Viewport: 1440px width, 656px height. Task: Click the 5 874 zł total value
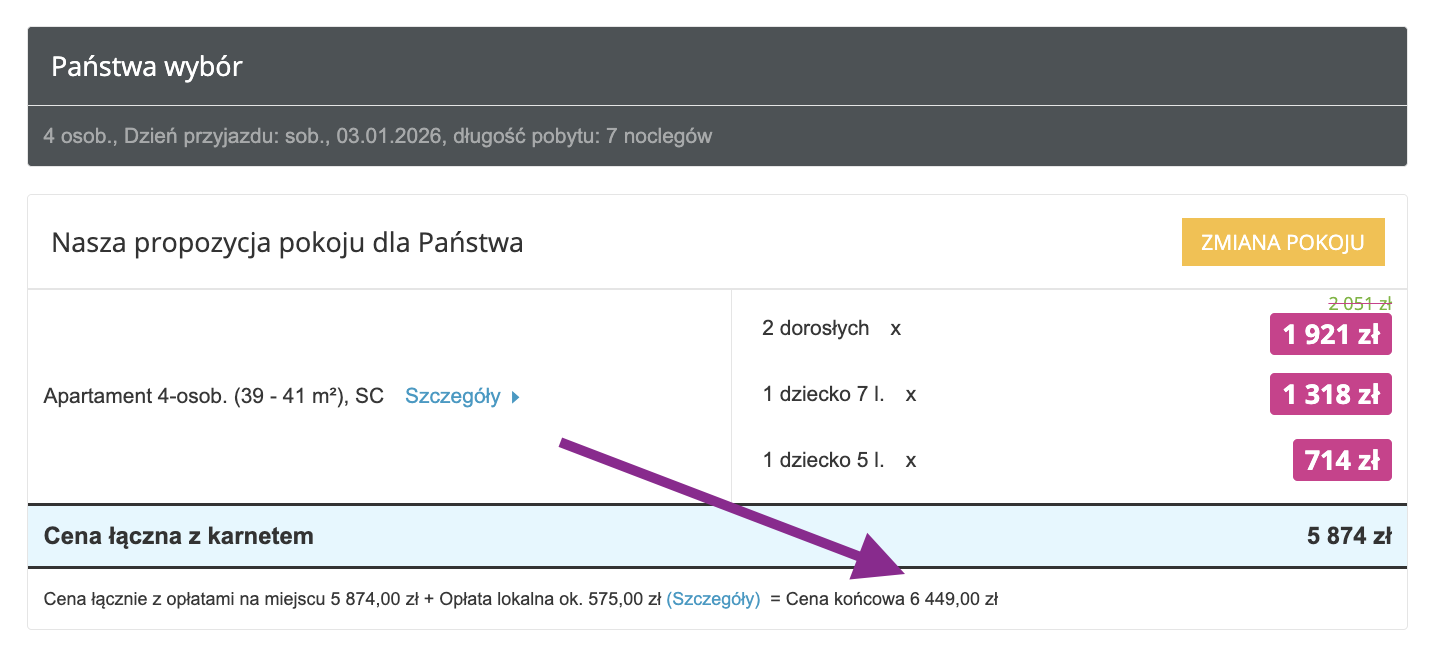tap(1350, 536)
